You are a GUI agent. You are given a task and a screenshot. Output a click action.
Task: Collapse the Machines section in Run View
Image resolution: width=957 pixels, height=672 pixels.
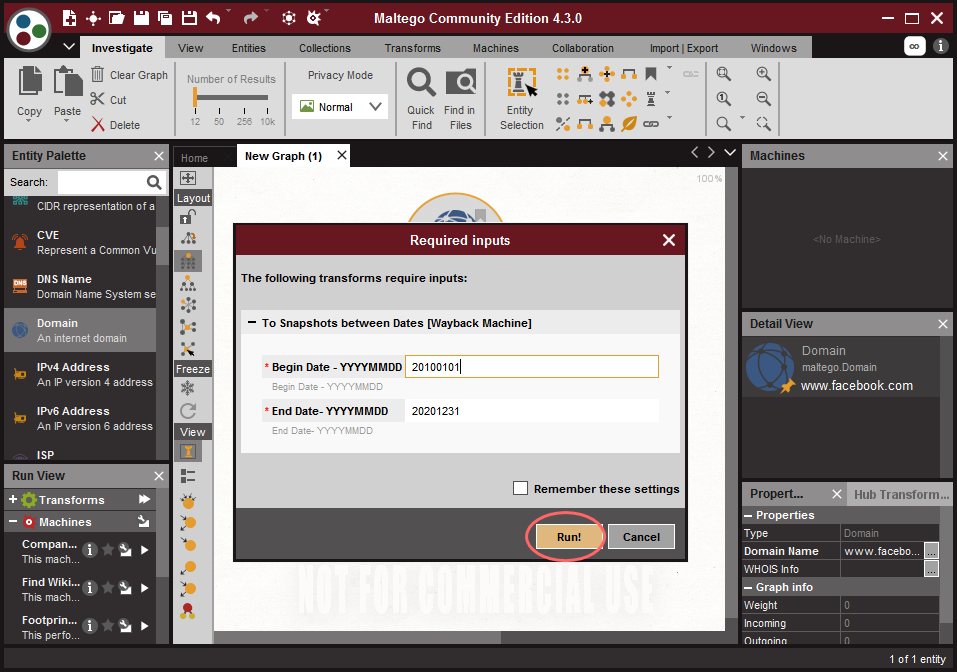12,521
